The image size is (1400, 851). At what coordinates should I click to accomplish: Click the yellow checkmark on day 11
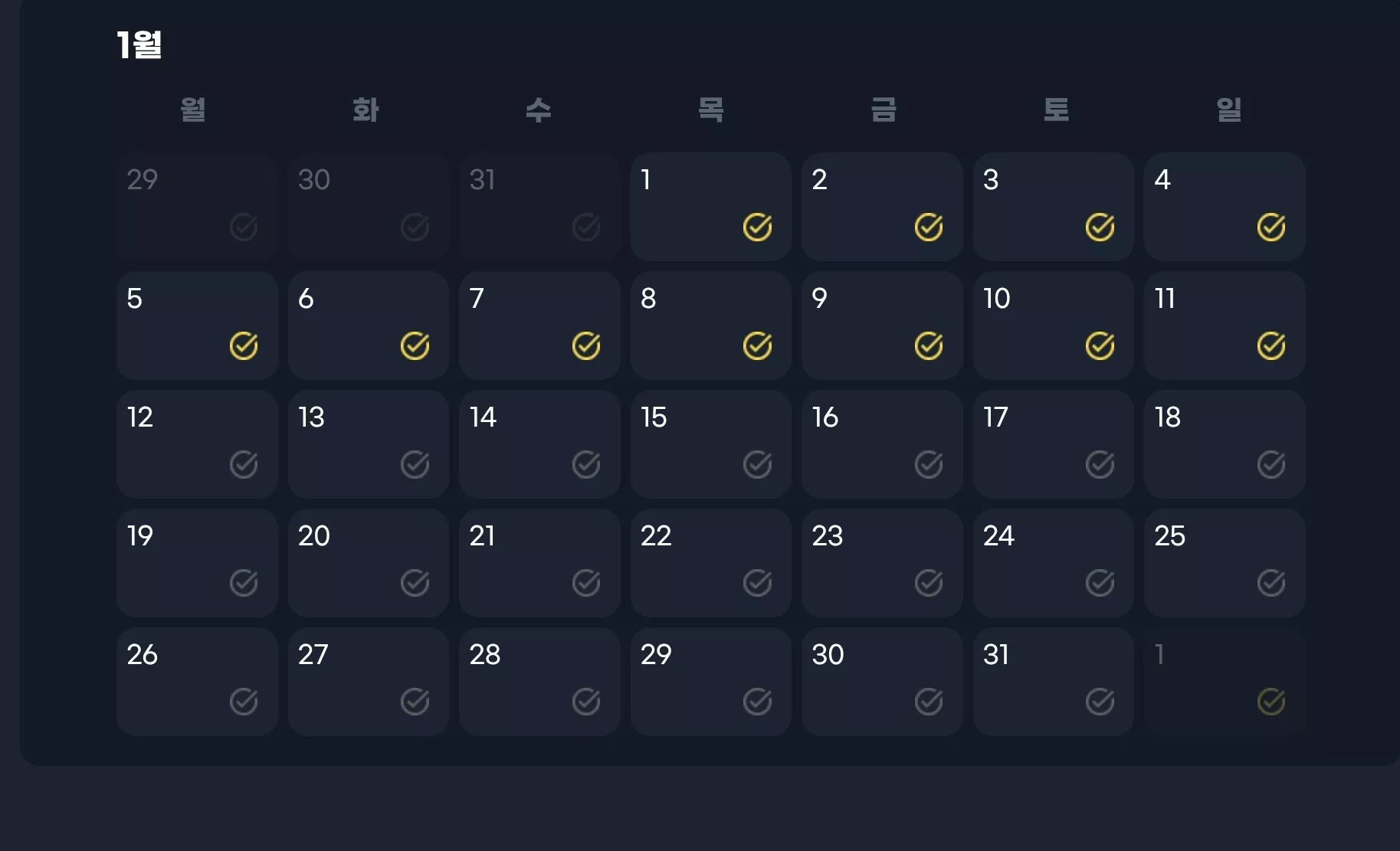[x=1271, y=346]
